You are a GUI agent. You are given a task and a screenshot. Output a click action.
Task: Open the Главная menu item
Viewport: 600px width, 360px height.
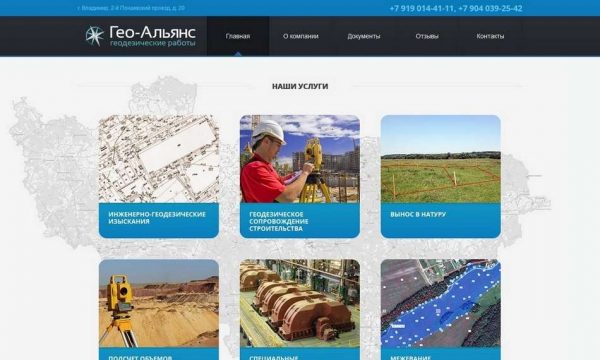pyautogui.click(x=238, y=36)
